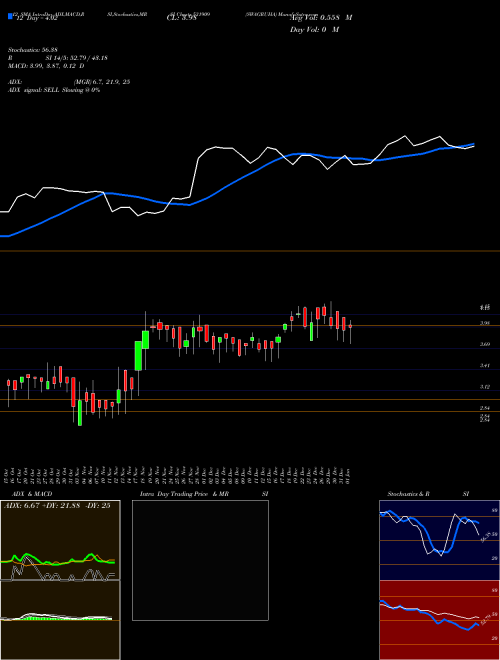Image resolution: width=500 pixels, height=660 pixels.
Task: Click the empty Intra Day Trading Price panel
Action: (x=200, y=560)
